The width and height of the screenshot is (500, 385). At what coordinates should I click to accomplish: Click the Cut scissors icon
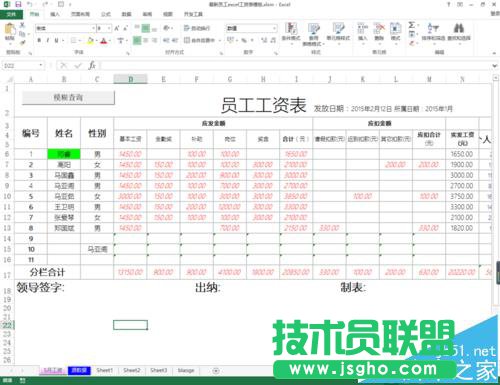22,25
